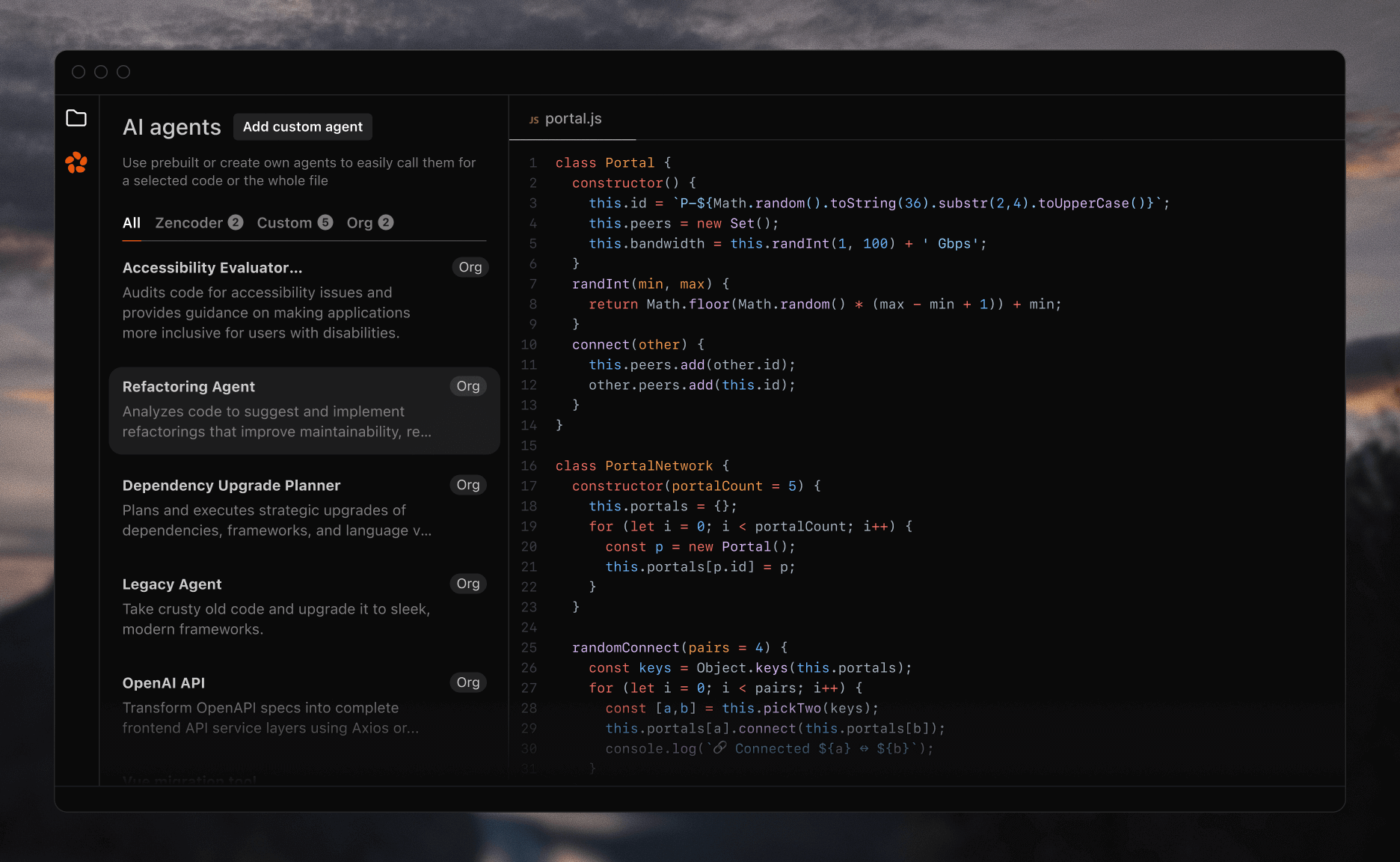Select the Dependency Upgrade Planner title

coord(231,486)
